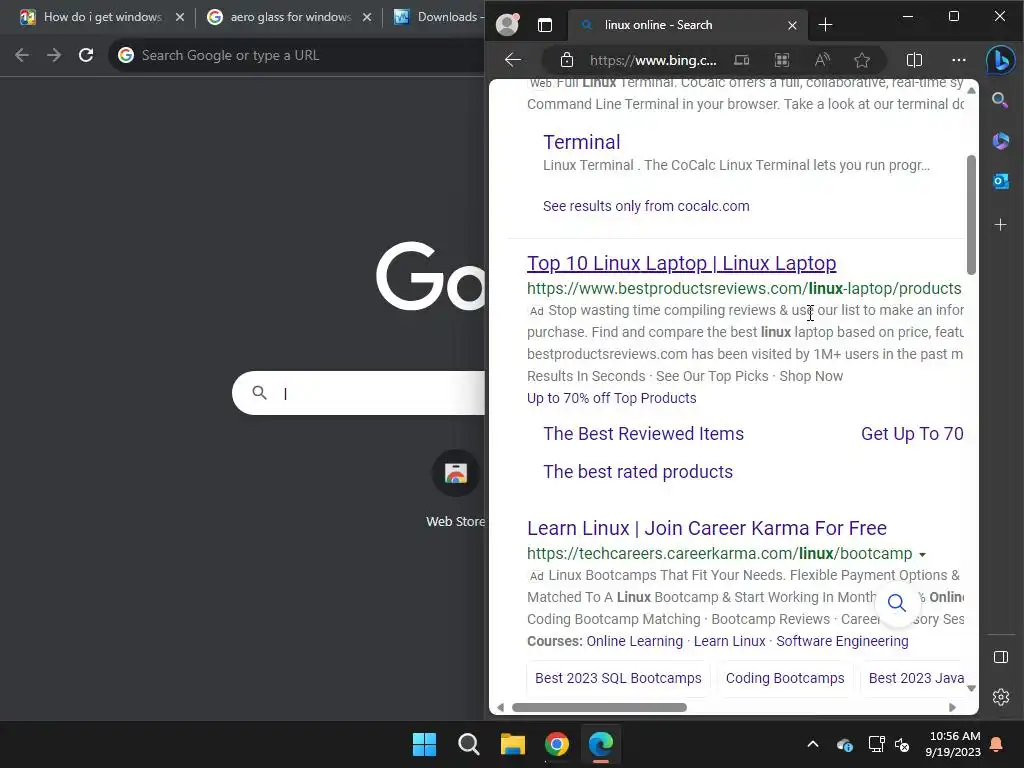Viewport: 1024px width, 768px height.
Task: Open Microsoft 365 icon in Edge sidebar
Action: tap(1000, 140)
